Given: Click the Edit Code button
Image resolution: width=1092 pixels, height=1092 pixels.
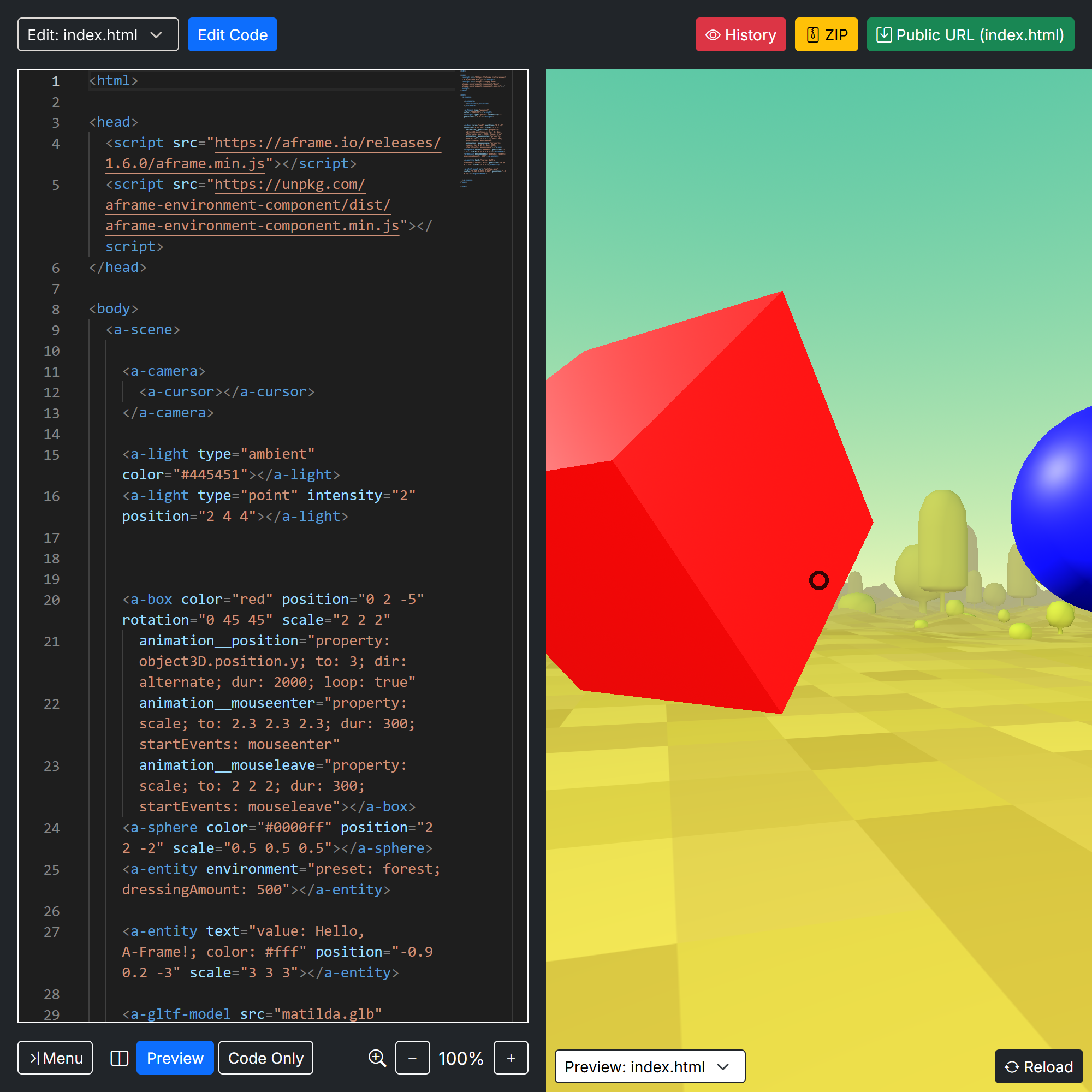Looking at the screenshot, I should coord(232,35).
